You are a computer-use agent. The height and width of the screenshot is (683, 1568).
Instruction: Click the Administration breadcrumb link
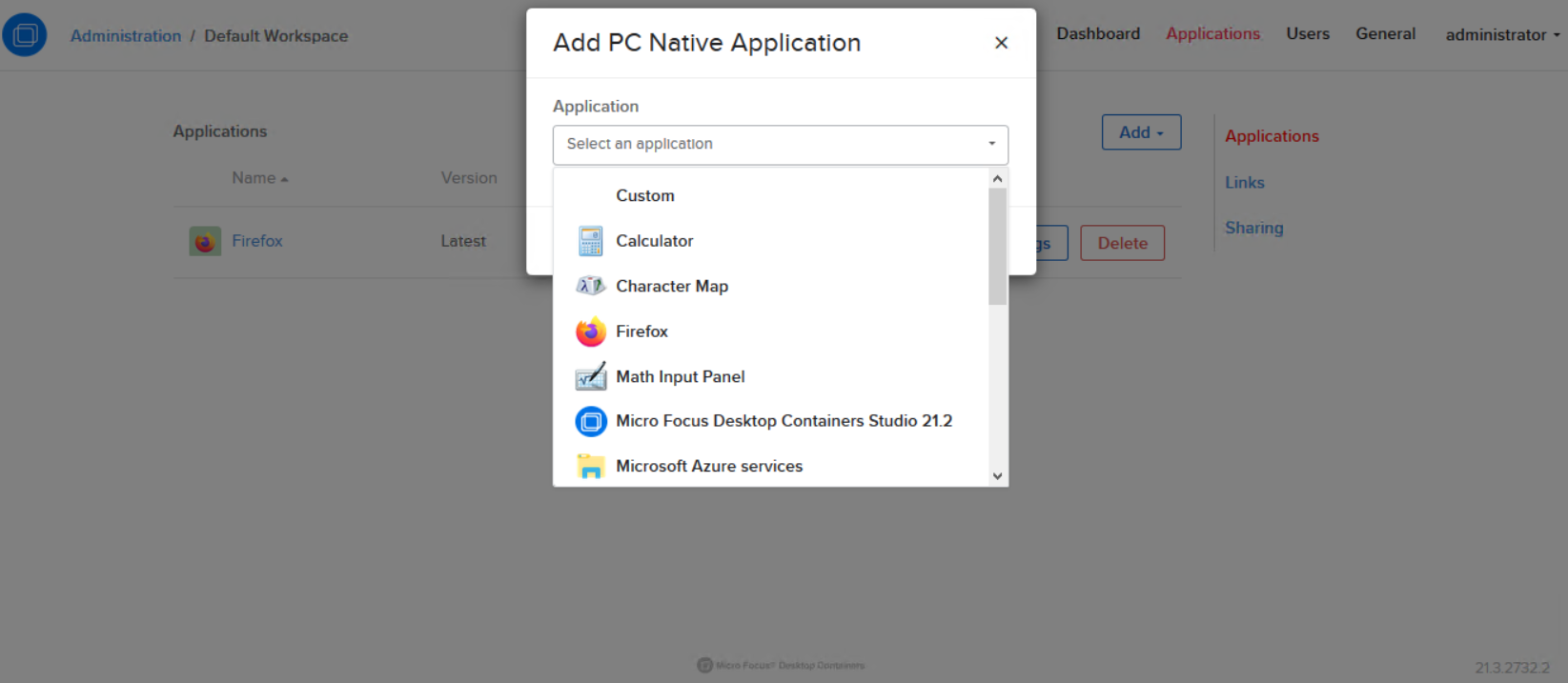[126, 36]
